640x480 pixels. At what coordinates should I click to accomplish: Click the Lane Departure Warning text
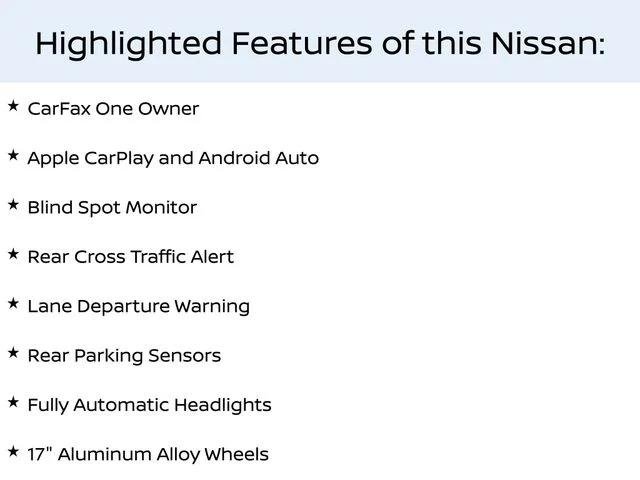point(139,307)
